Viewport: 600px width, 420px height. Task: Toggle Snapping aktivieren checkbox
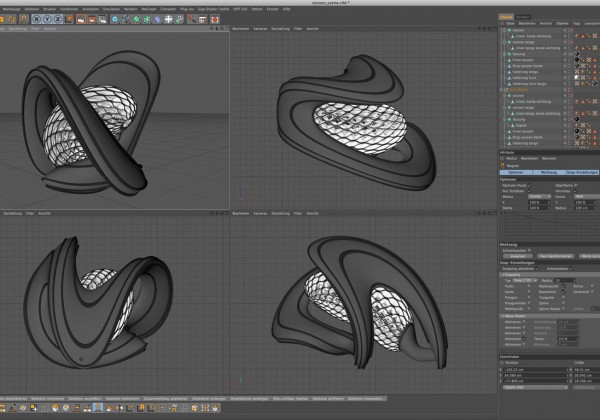click(538, 269)
